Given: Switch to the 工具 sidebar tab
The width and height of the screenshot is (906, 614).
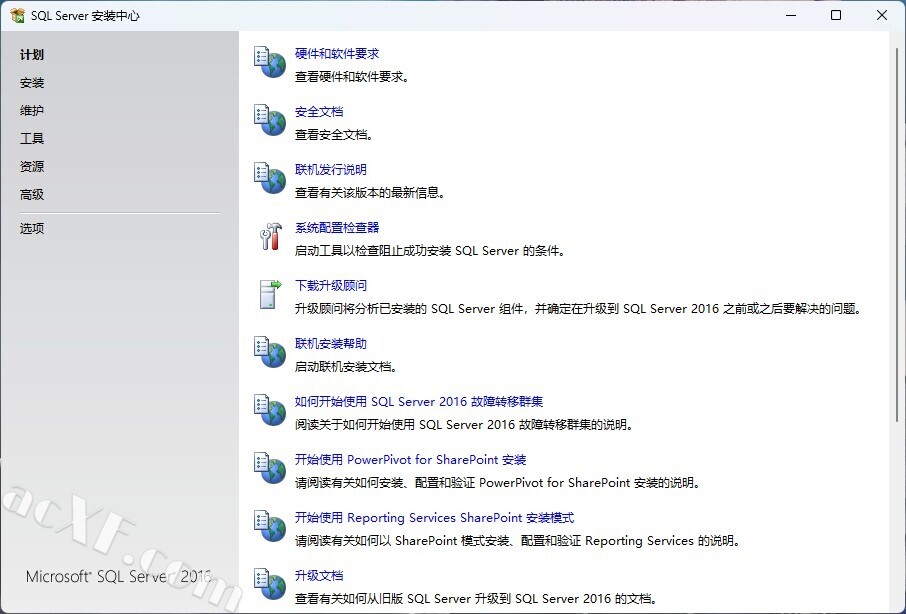Looking at the screenshot, I should pos(32,139).
